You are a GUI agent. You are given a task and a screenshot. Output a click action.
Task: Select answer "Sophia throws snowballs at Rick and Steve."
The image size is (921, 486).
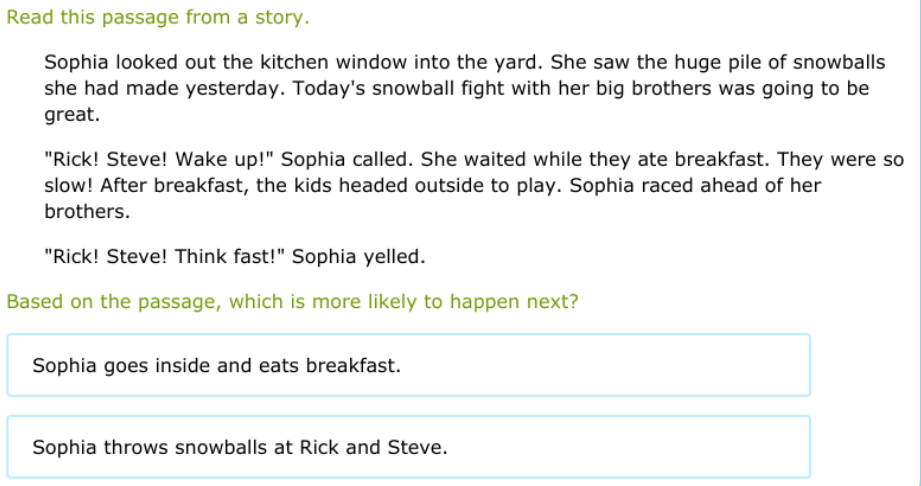[408, 447]
